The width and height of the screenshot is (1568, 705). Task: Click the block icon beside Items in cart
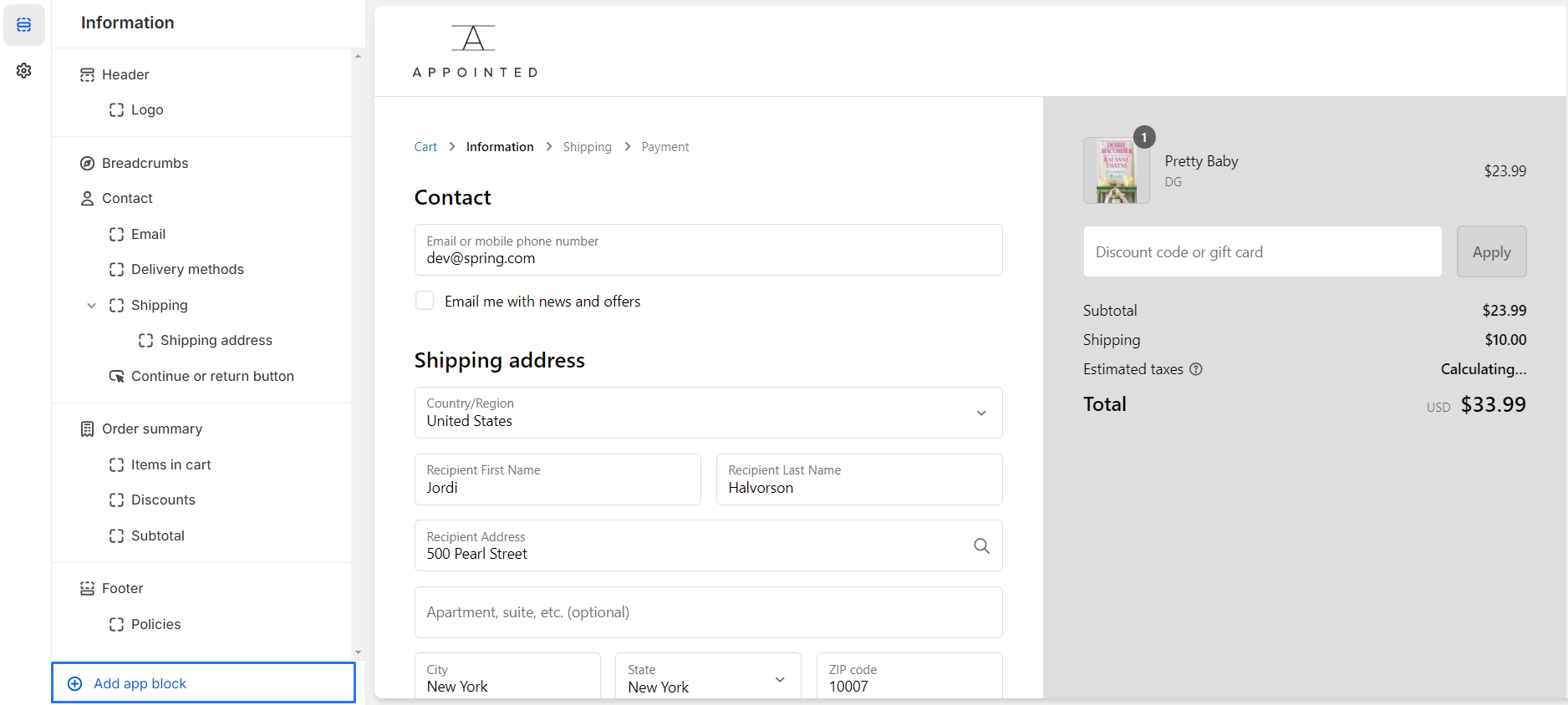pyautogui.click(x=116, y=465)
